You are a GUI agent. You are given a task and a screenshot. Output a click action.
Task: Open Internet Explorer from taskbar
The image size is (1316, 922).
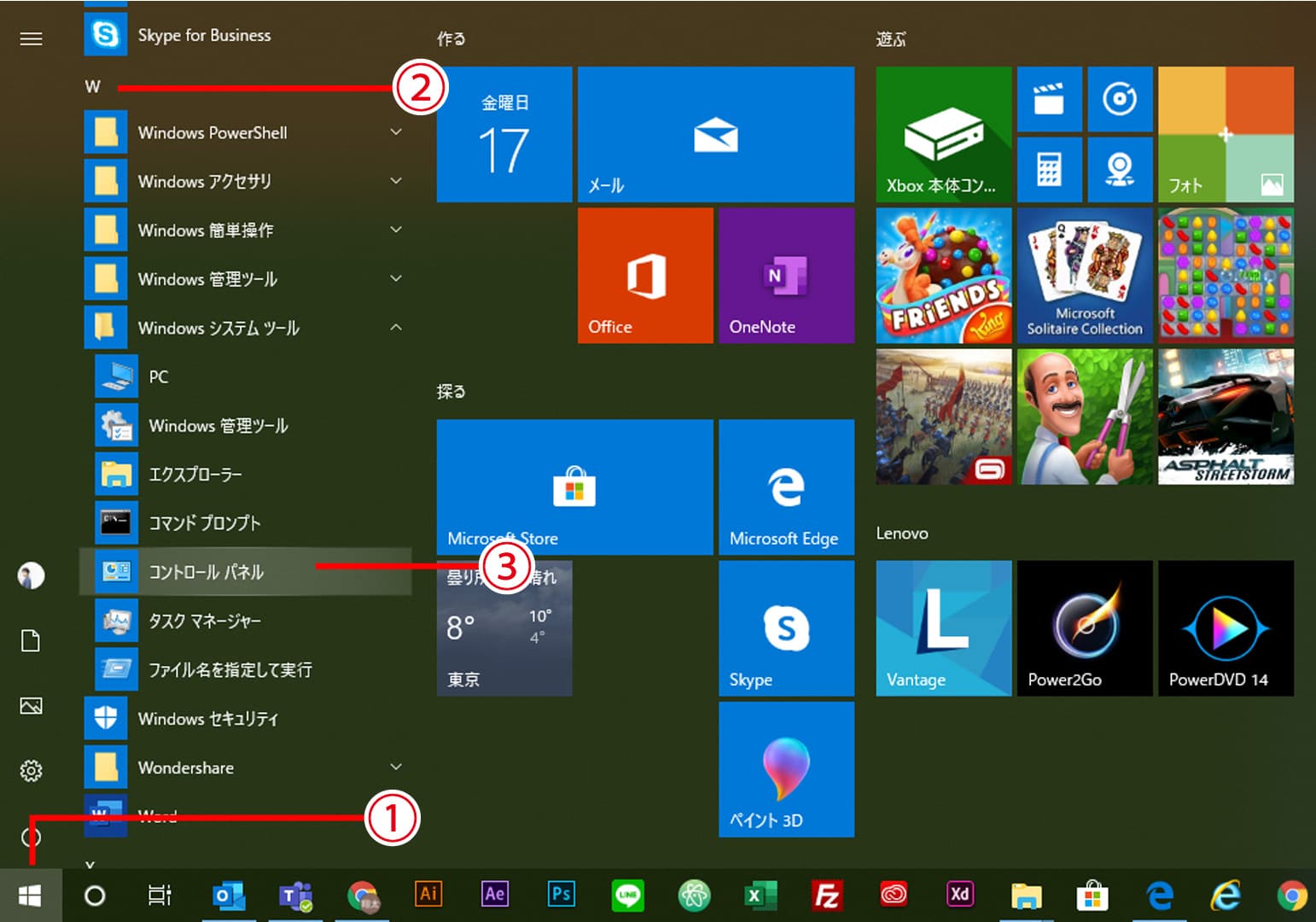(x=1226, y=896)
